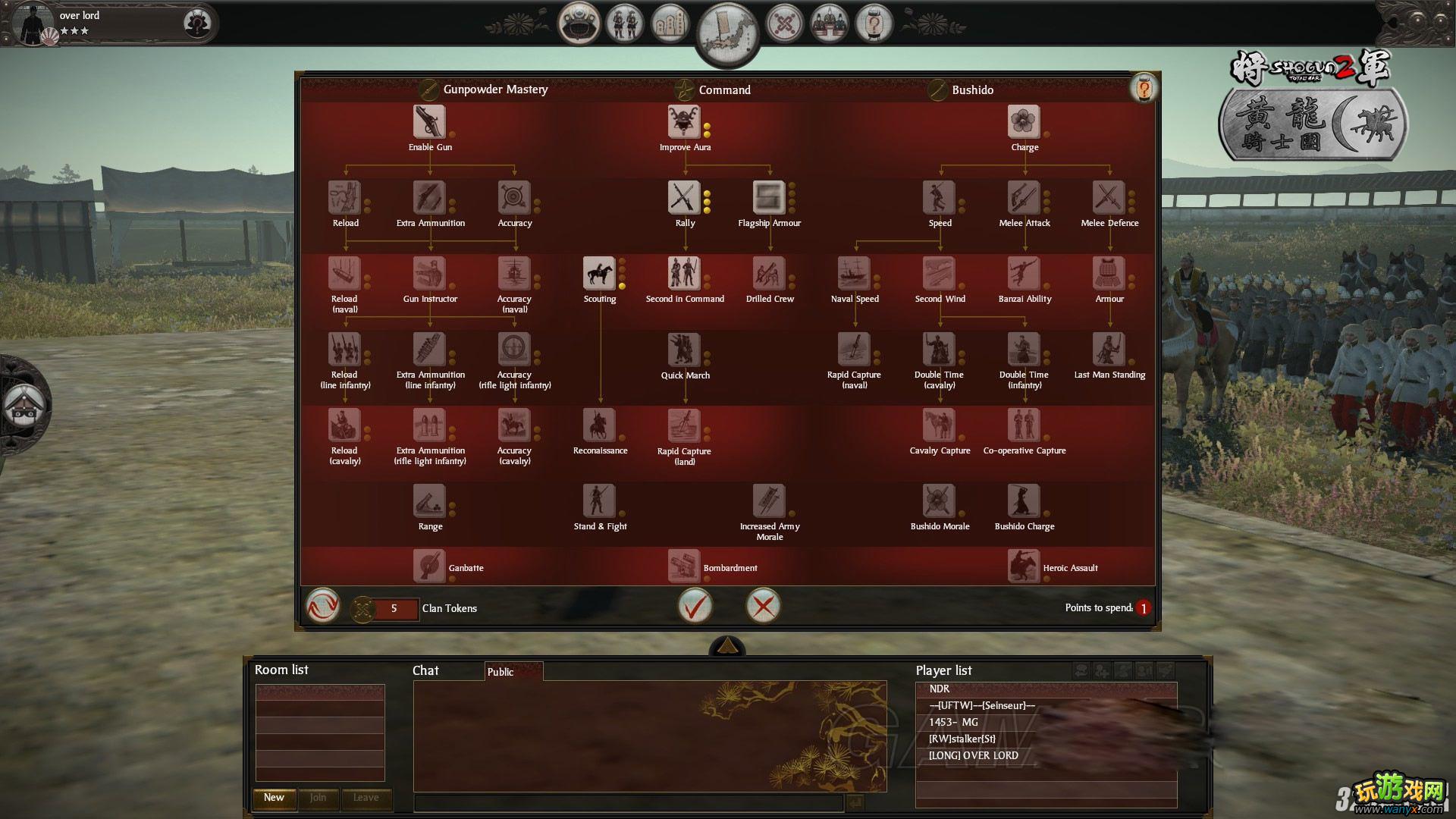Select the Rapid Capture (land) skill

[684, 425]
